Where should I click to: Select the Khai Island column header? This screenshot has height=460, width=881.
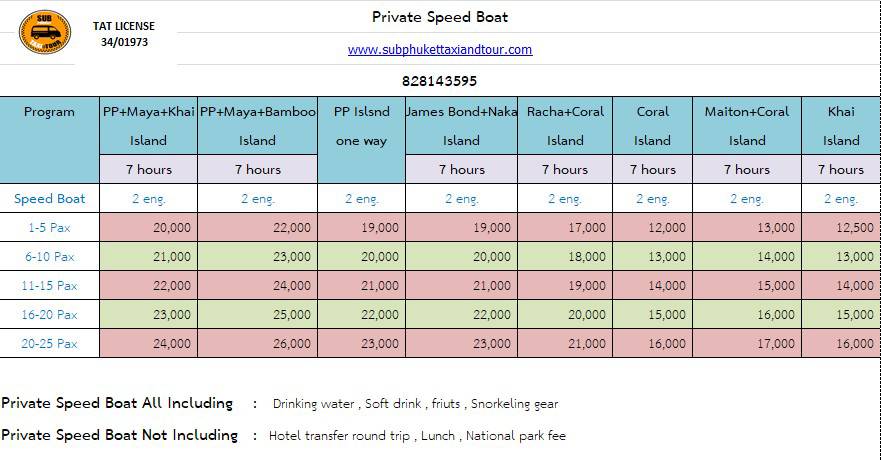click(841, 126)
